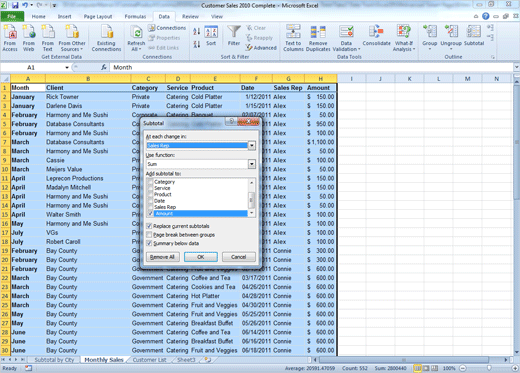Click in the formula bar showing Month
The image size is (520, 373).
click(x=311, y=67)
